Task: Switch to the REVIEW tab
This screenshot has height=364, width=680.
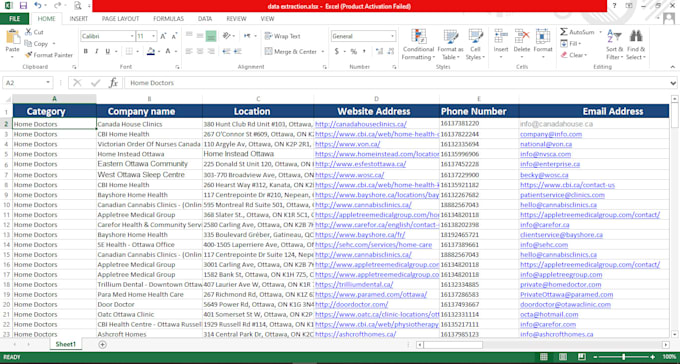Action: [236, 19]
